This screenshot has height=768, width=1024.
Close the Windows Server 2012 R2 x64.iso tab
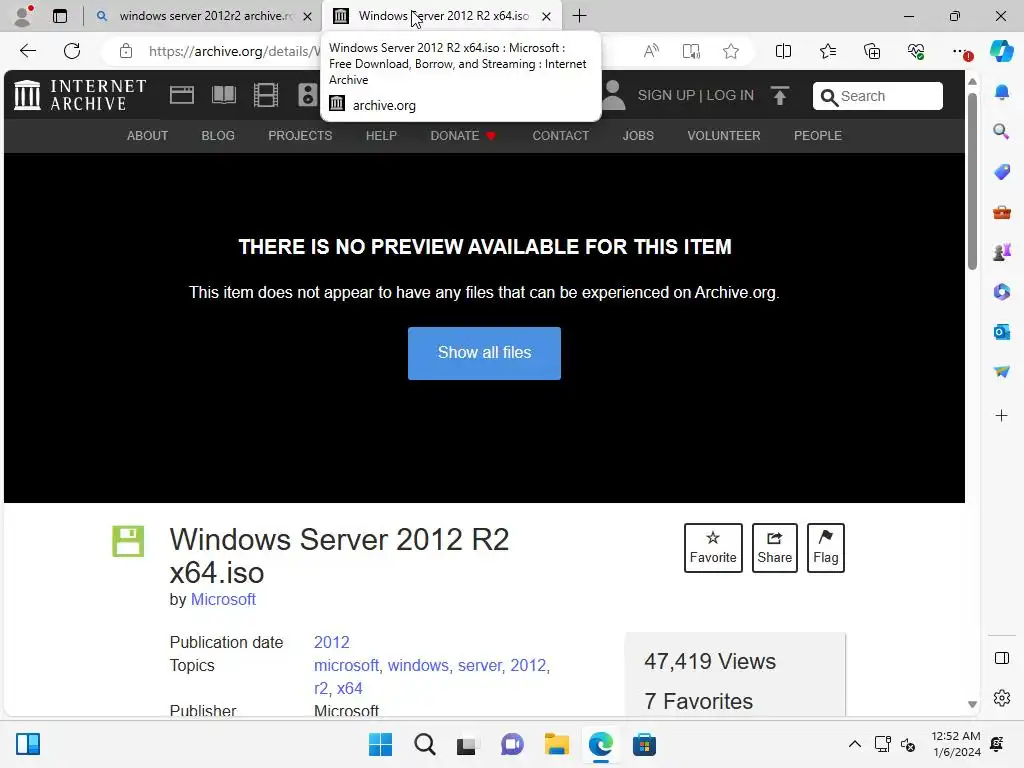[547, 16]
